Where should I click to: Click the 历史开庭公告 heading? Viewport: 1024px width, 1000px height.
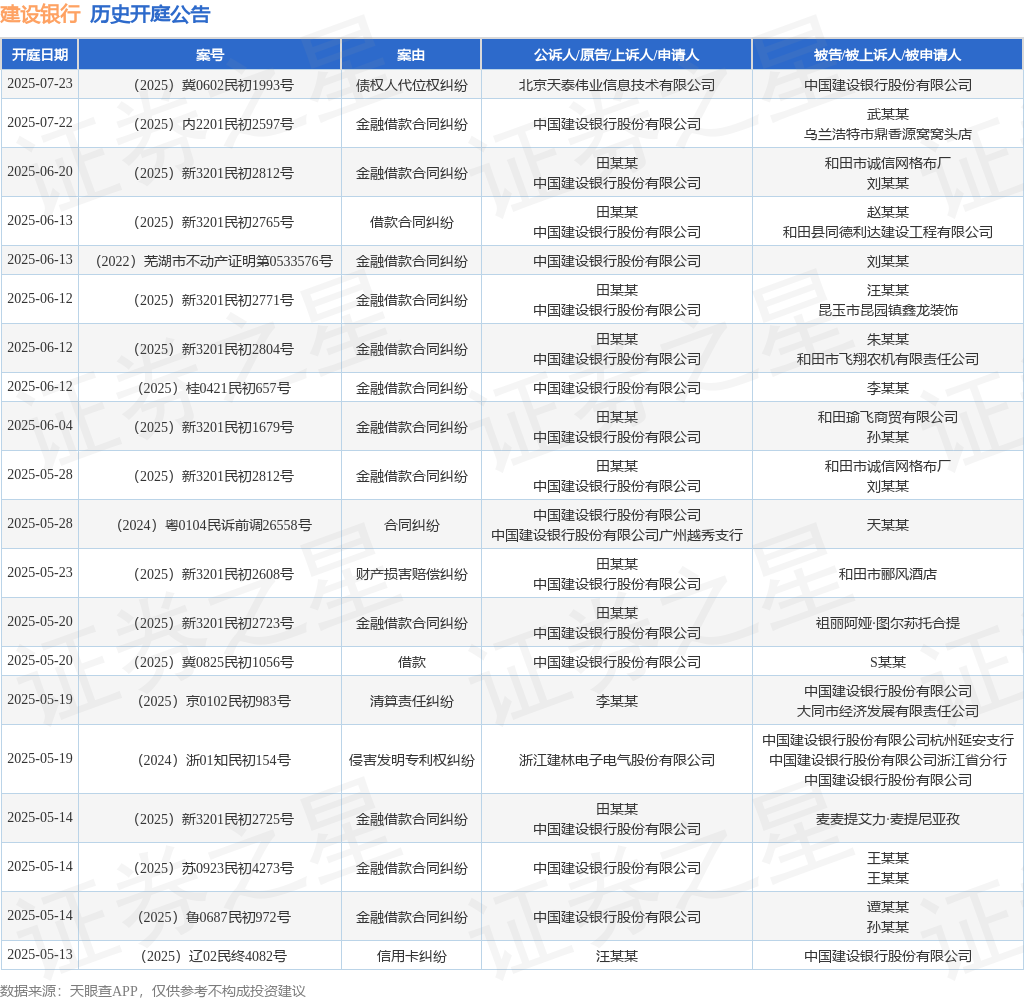pos(150,14)
